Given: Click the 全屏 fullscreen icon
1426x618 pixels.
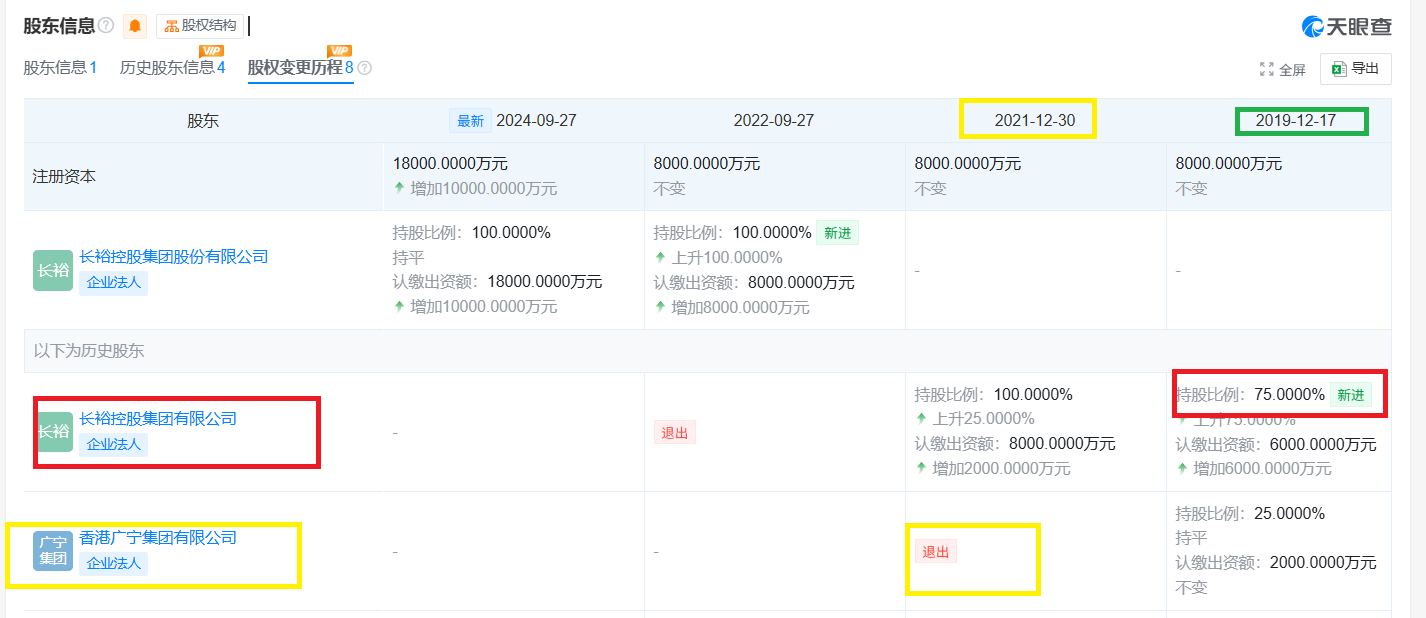Looking at the screenshot, I should 1267,70.
